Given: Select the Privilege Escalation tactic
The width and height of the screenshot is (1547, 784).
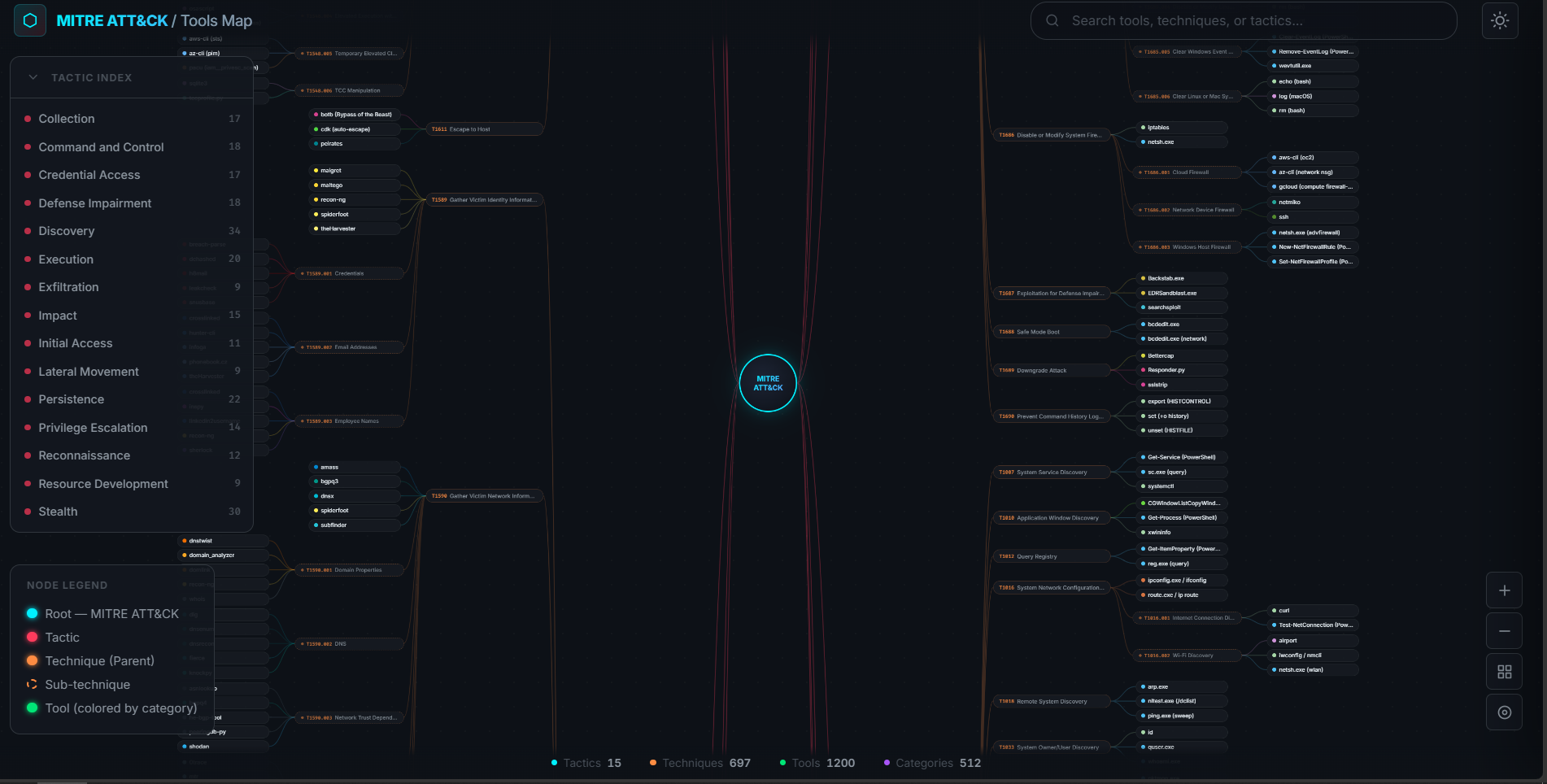Looking at the screenshot, I should (132, 428).
